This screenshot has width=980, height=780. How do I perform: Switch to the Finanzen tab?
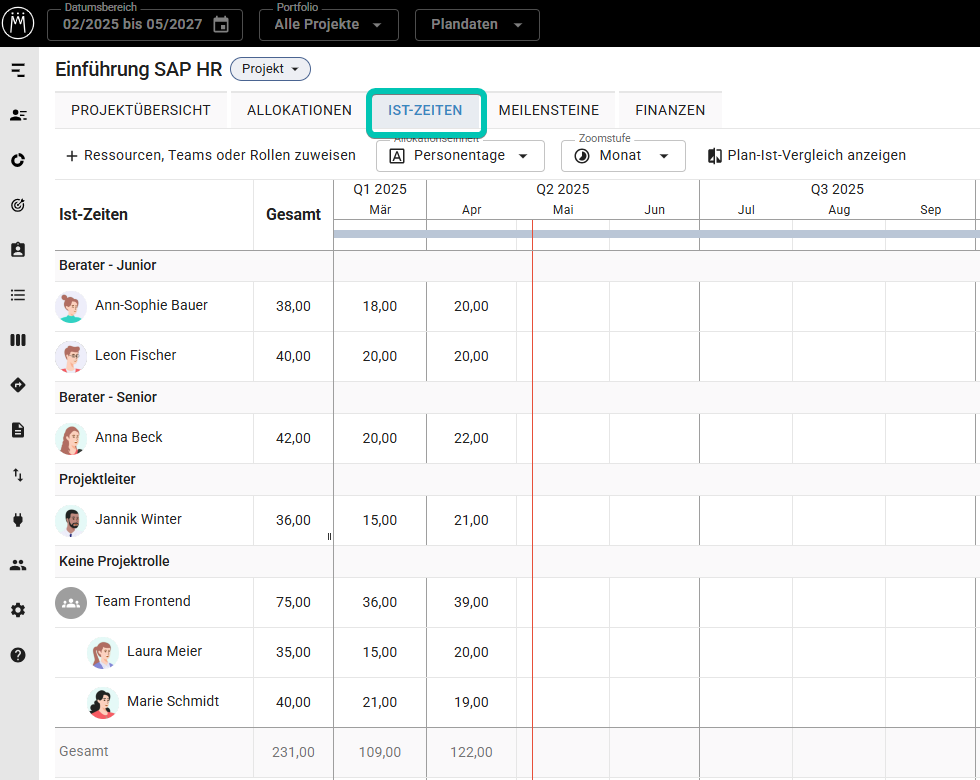670,110
